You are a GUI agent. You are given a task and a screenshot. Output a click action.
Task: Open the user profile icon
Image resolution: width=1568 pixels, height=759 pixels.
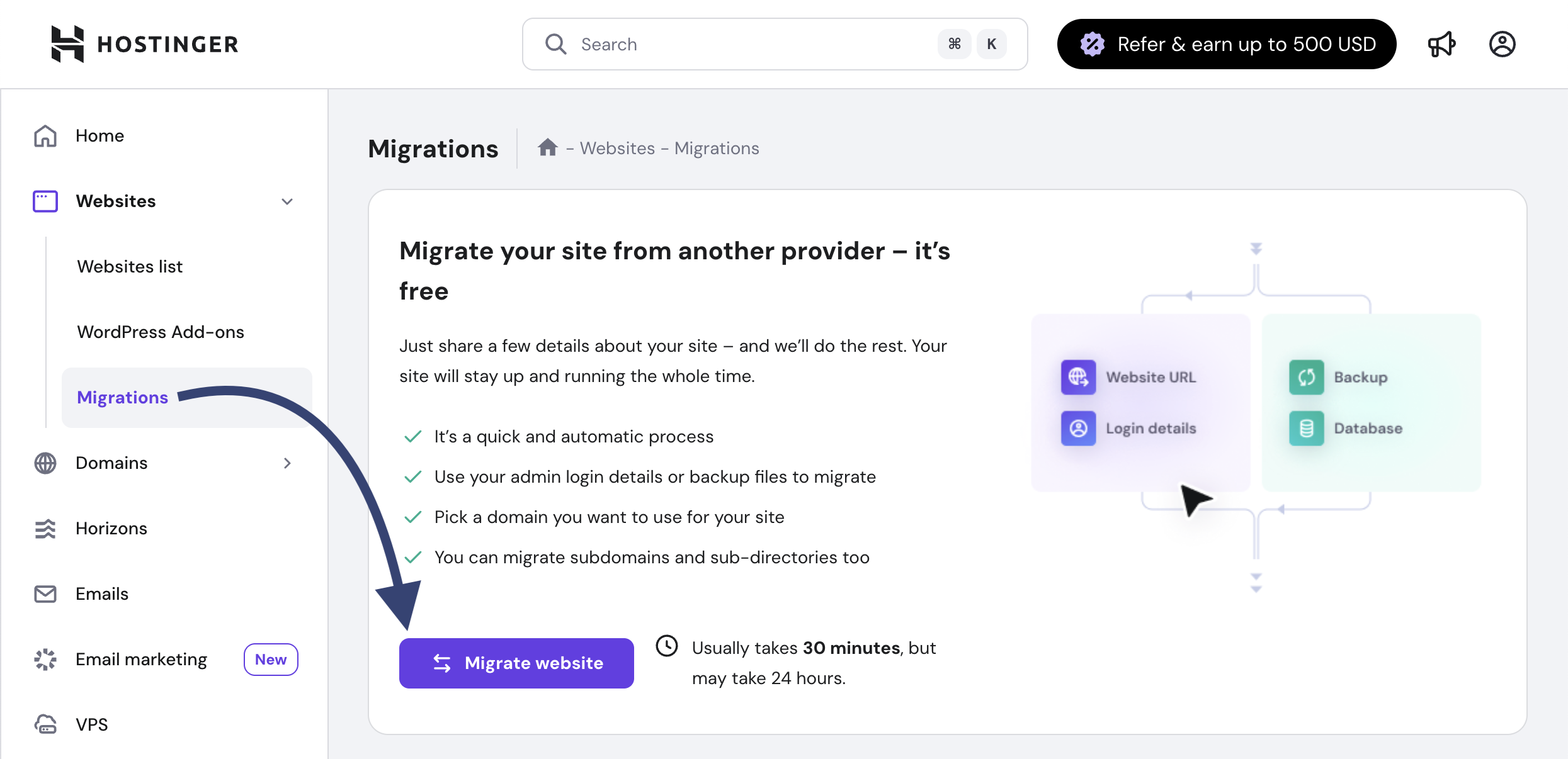point(1502,44)
